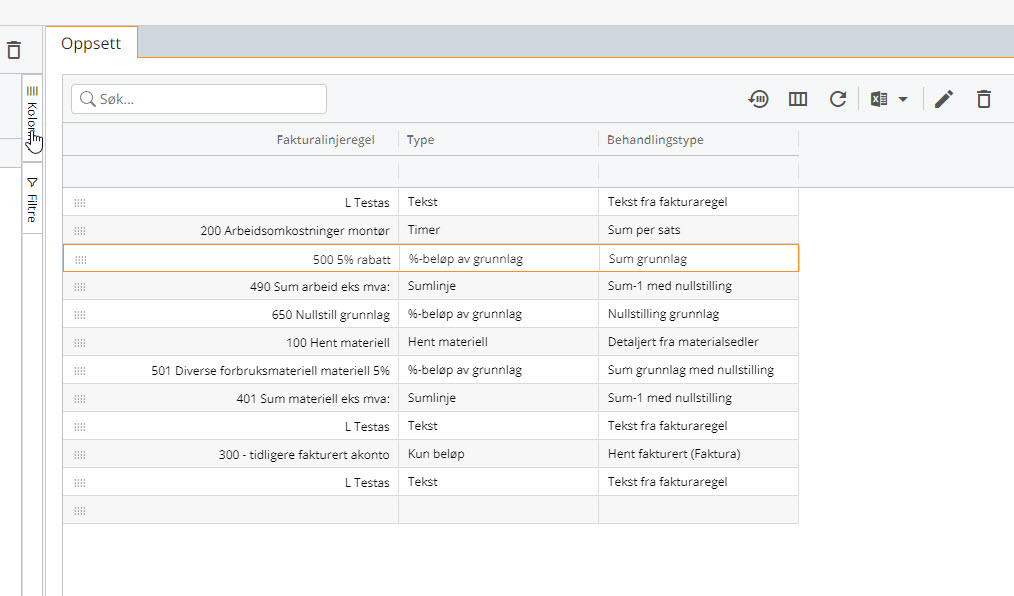Sort by Fakturalinjeregel column header
This screenshot has height=596, width=1014.
coord(325,140)
